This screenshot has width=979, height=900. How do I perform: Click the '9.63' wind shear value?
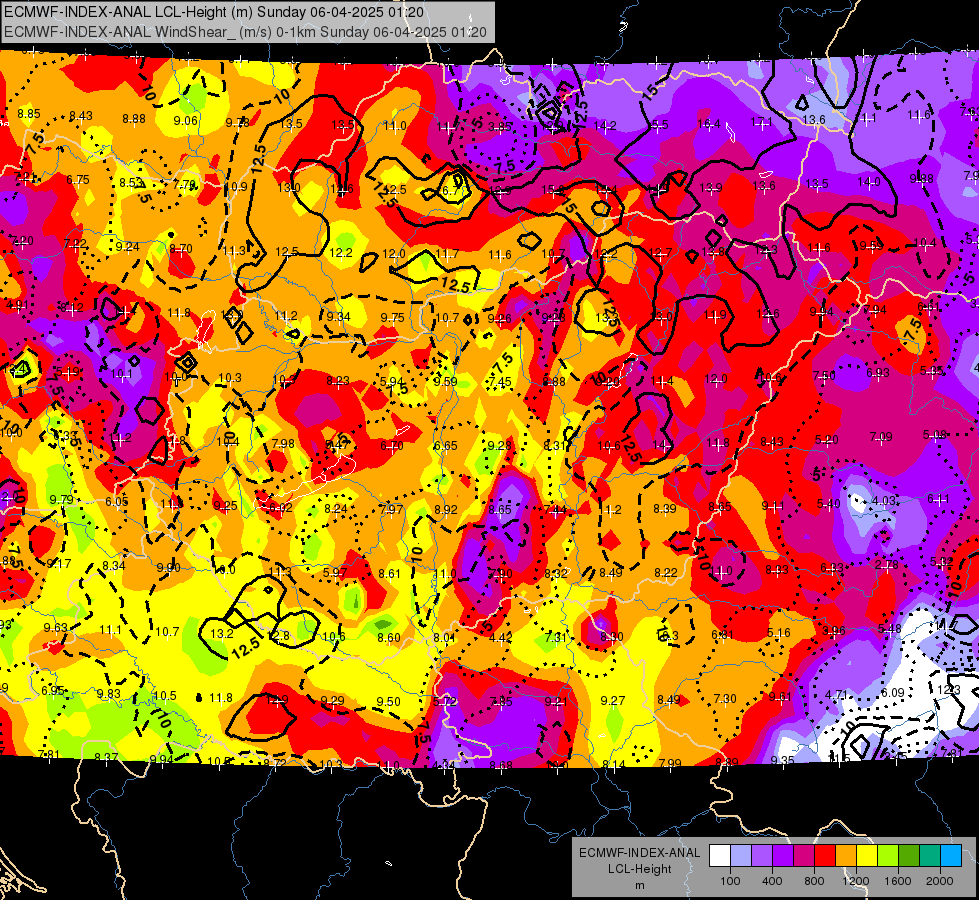[x=56, y=627]
